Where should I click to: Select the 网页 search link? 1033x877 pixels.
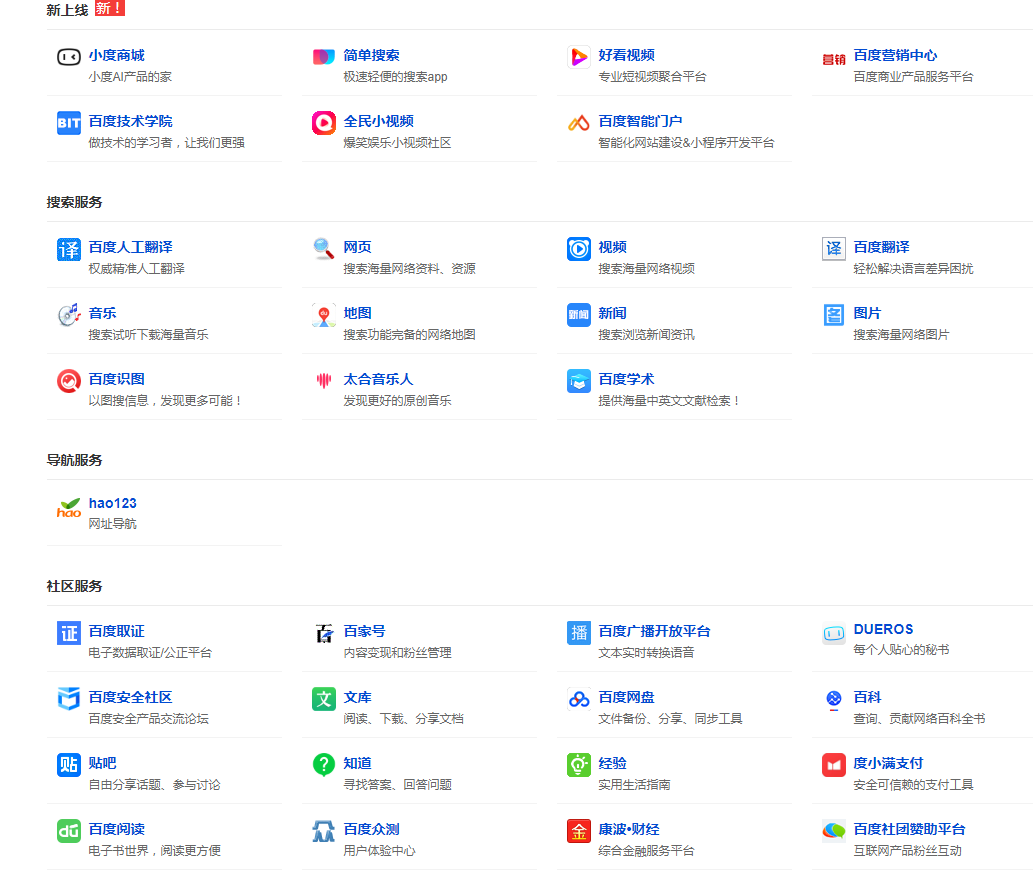click(357, 247)
